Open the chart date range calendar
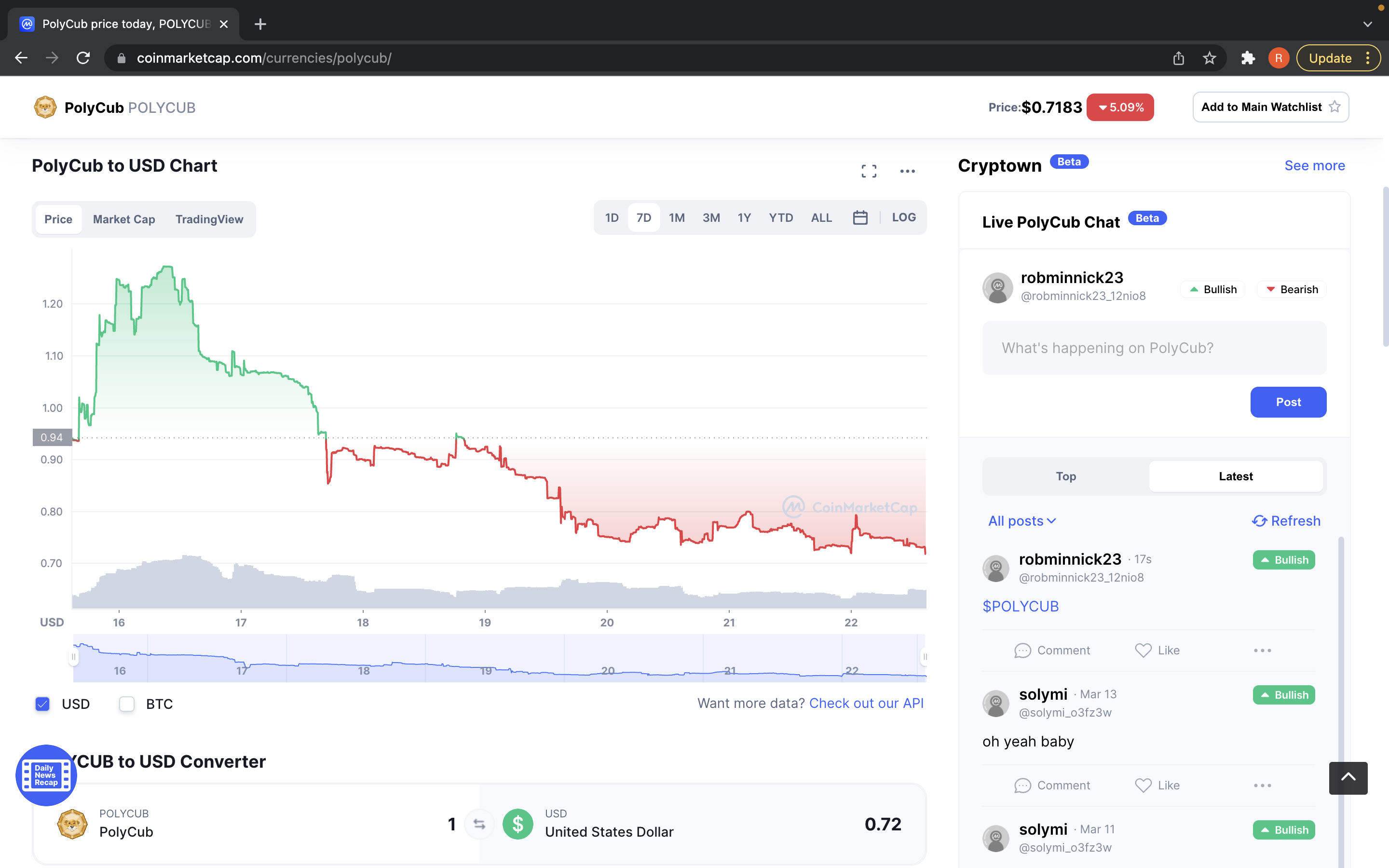The height and width of the screenshot is (868, 1389). pyautogui.click(x=860, y=217)
